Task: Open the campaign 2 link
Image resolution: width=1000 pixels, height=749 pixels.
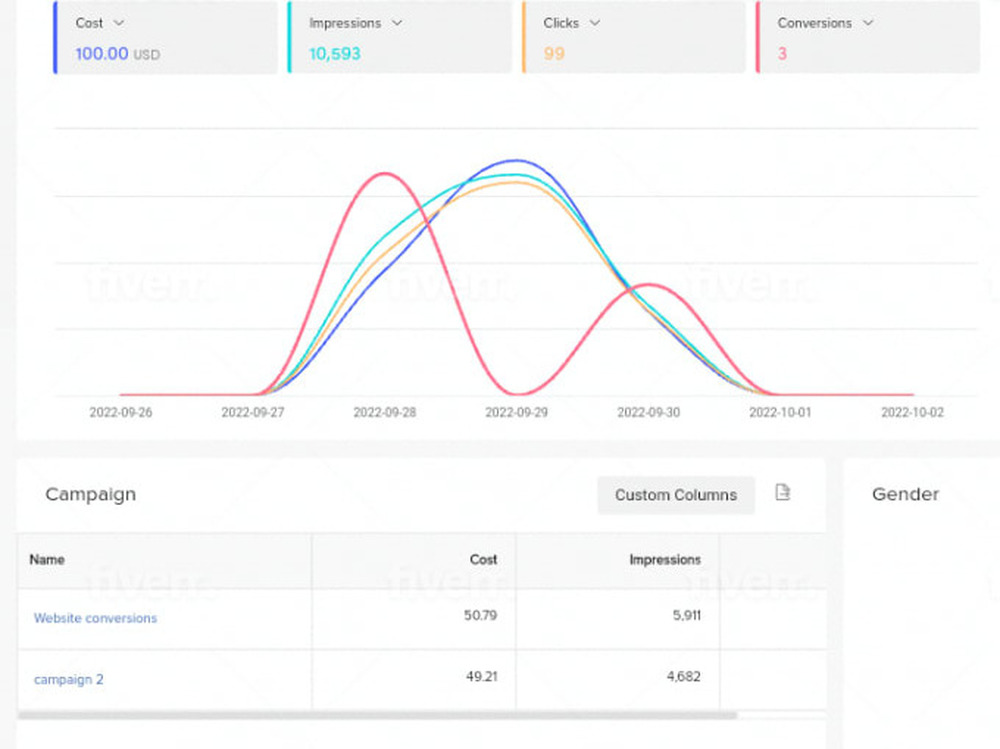Action: tap(69, 679)
